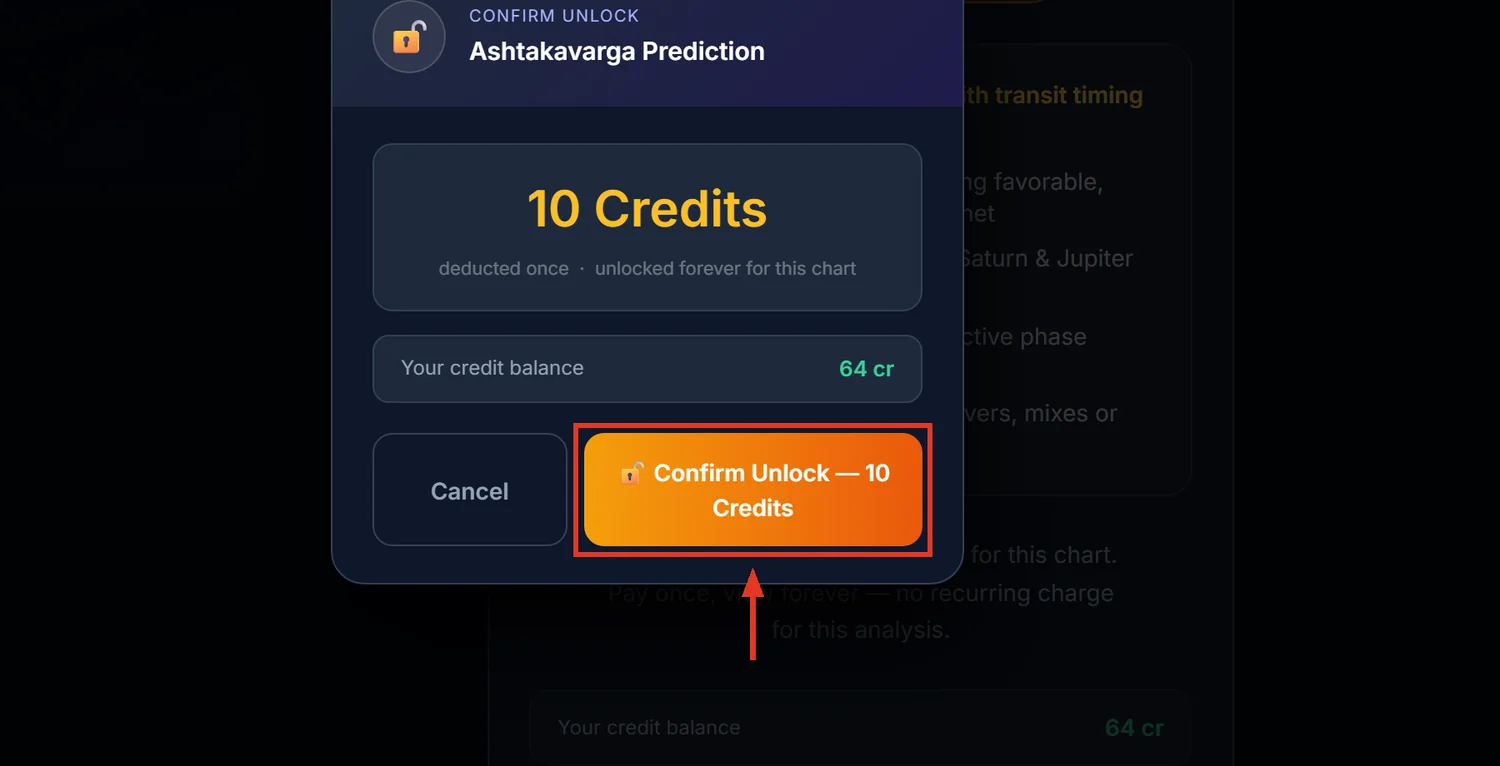Click the 'Saturn & Jupiter' text behind dialog
1500x766 pixels.
point(1046,259)
